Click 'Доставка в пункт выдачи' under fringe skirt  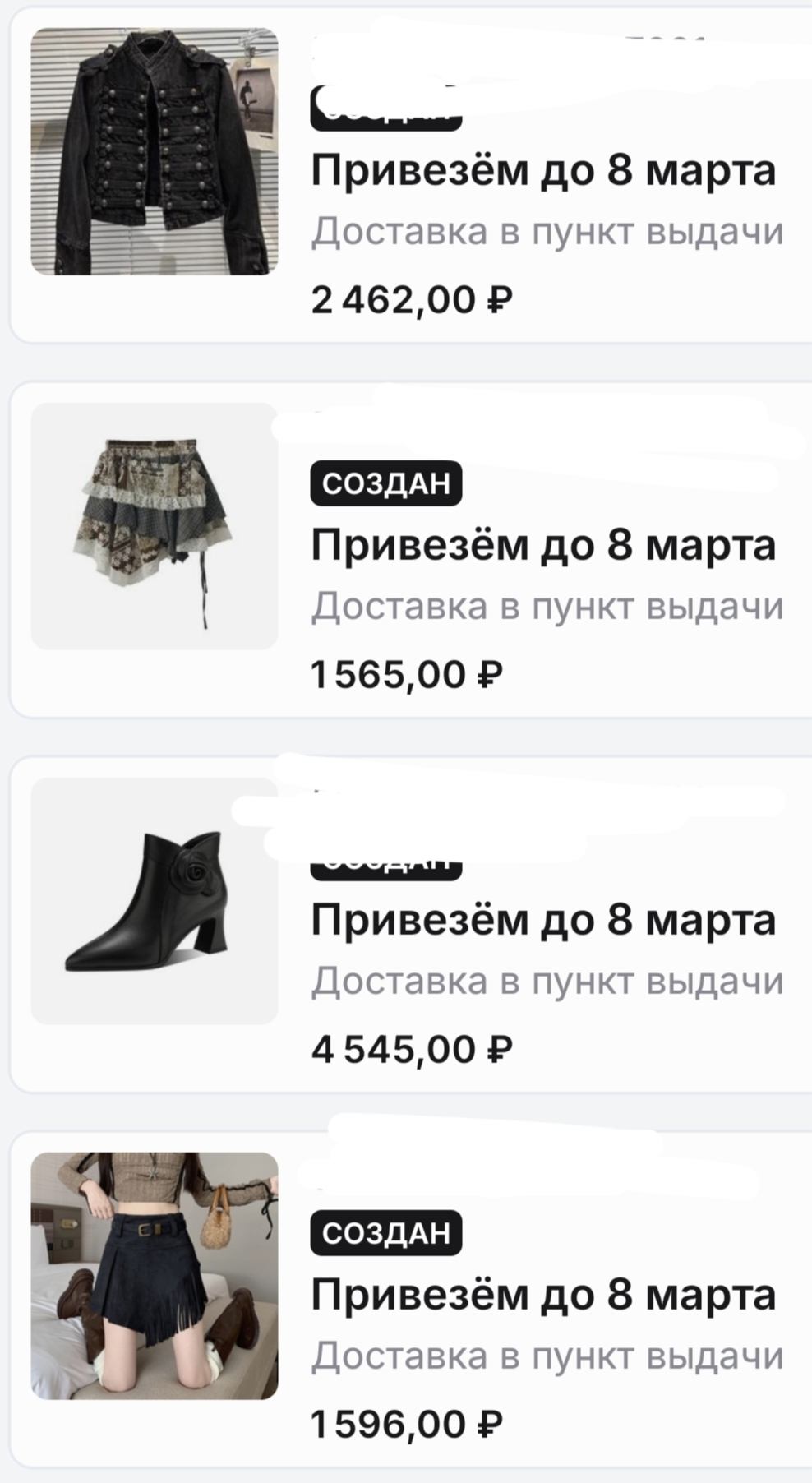[x=547, y=1356]
